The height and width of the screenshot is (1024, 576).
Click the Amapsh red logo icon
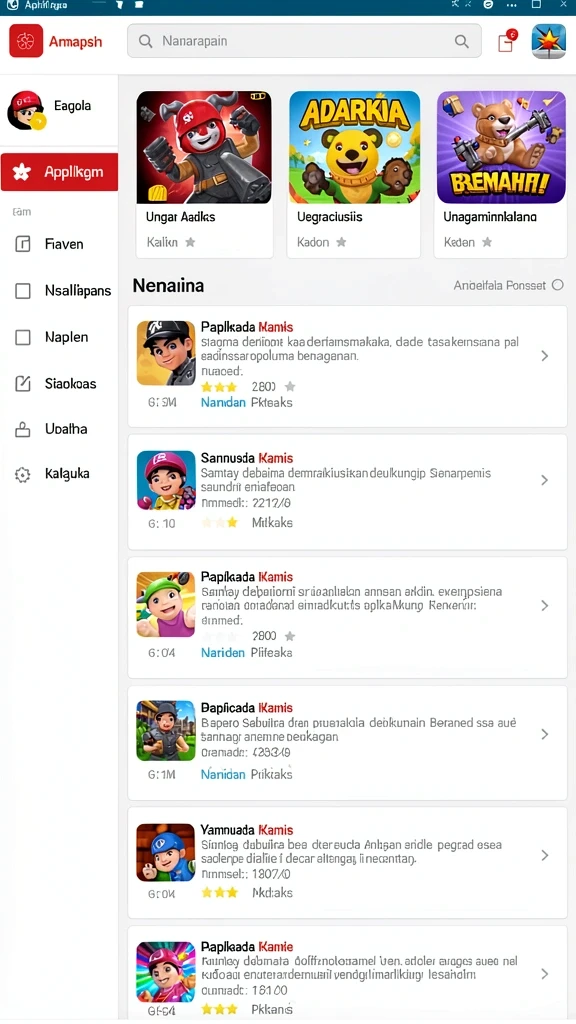[26, 41]
